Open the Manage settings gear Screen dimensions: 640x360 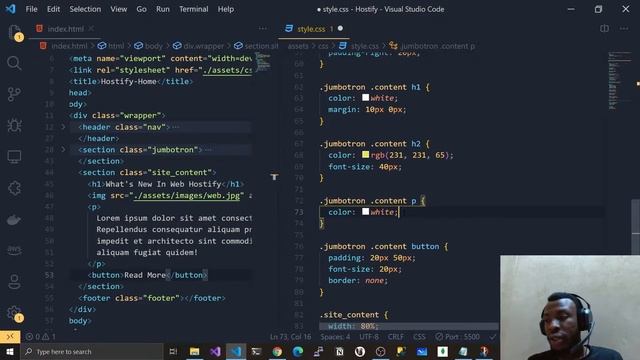click(14, 313)
